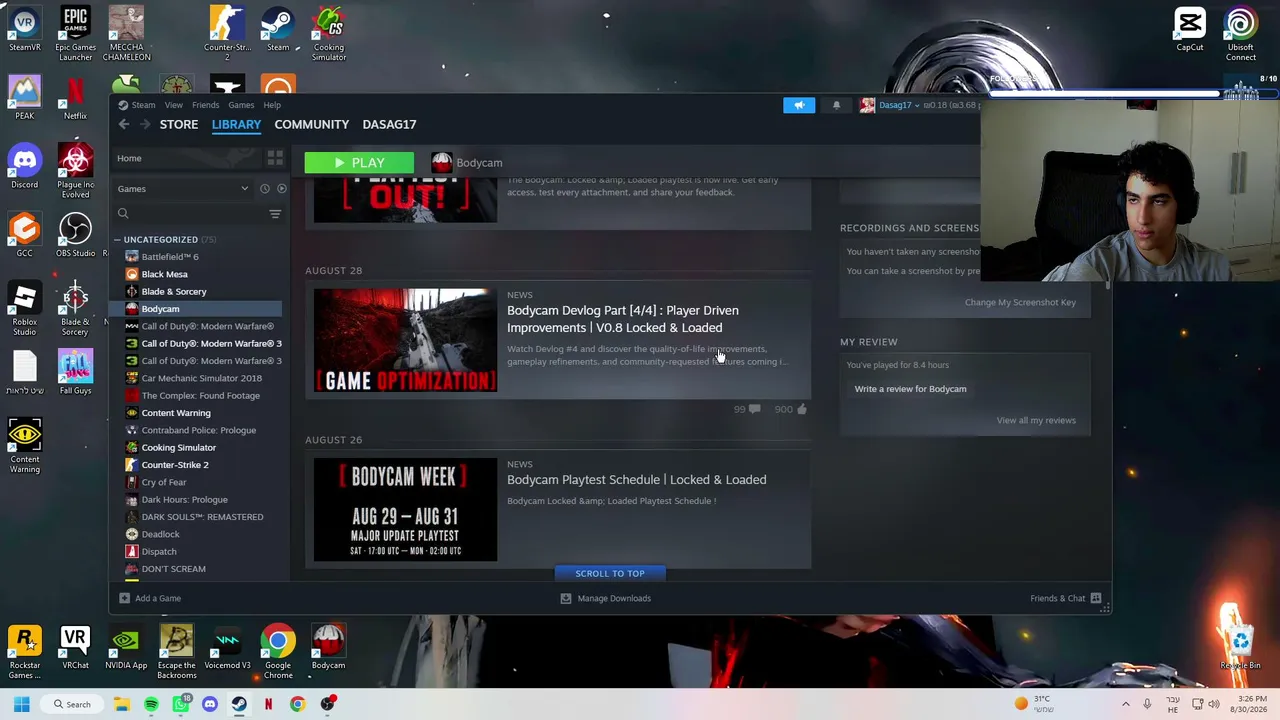Open the Discord desktop shortcut
Screen dimensions: 1280x720
tap(25, 166)
